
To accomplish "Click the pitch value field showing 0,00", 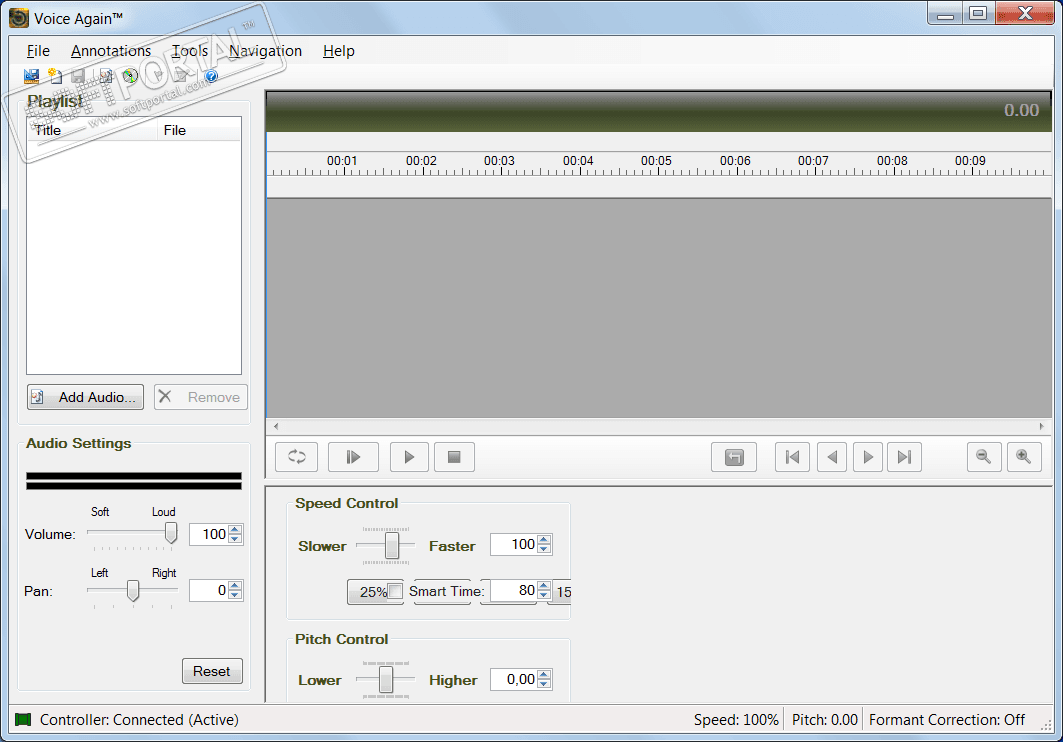I will 513,679.
